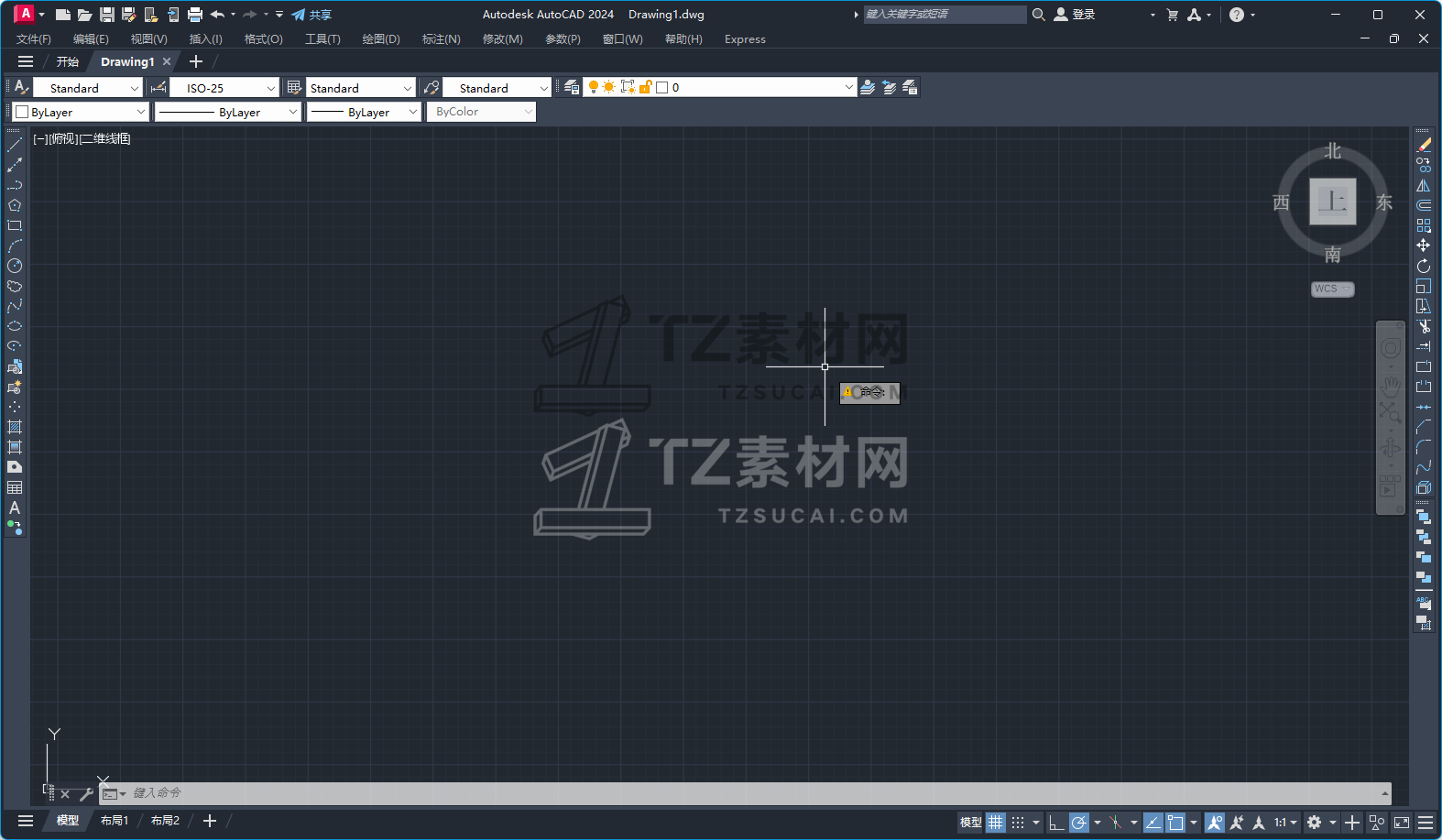Select the Rotate modify tool
The width and height of the screenshot is (1442, 840).
(x=1424, y=266)
